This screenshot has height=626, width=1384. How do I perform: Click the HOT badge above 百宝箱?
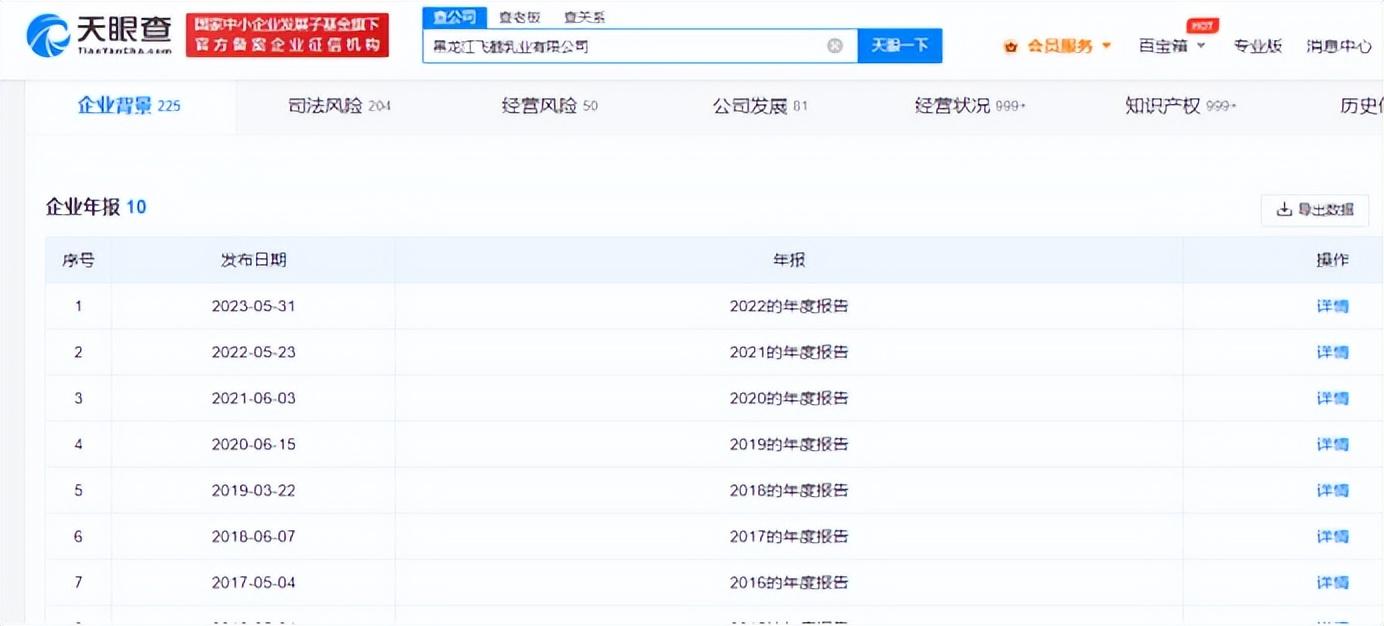click(1201, 26)
